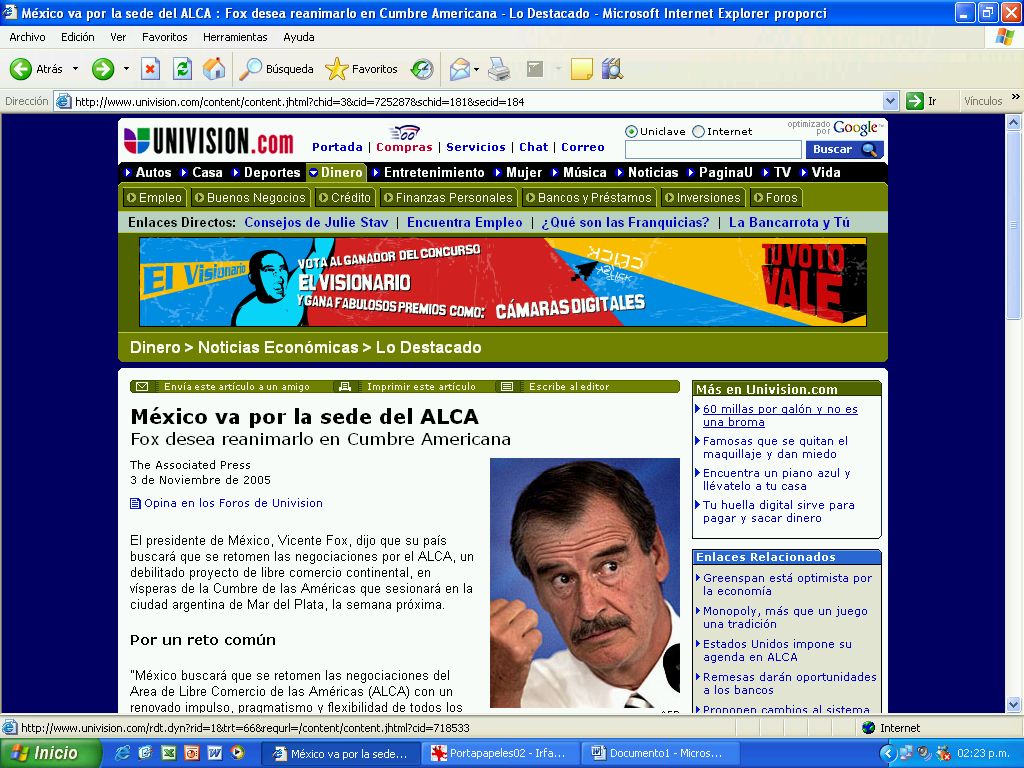Select the Internet radio button
This screenshot has width=1024, height=768.
point(699,131)
